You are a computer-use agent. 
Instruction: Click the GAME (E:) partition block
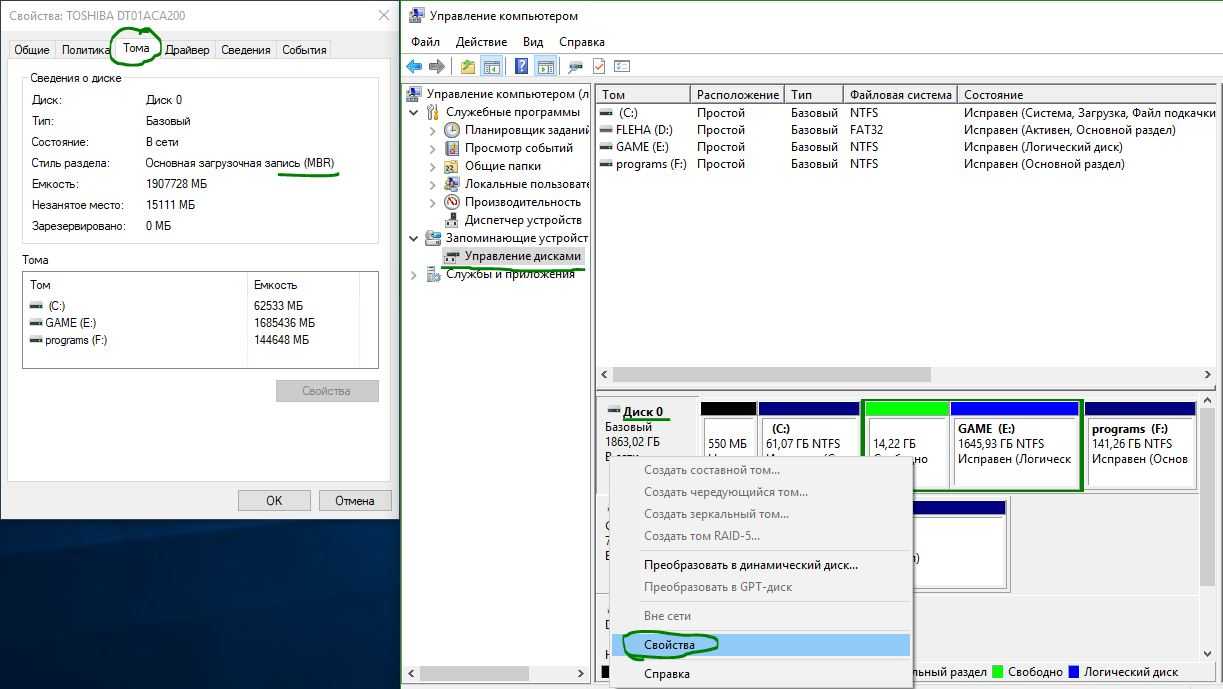(x=1014, y=444)
